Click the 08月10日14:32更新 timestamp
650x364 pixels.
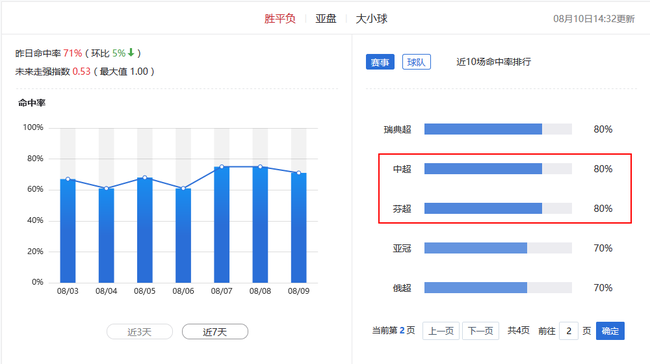(594, 19)
